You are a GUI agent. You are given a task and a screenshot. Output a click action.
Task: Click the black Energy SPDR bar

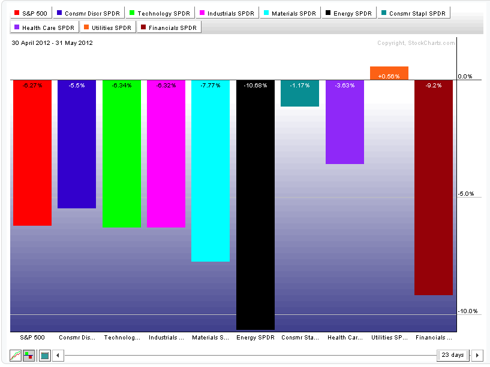tap(255, 205)
